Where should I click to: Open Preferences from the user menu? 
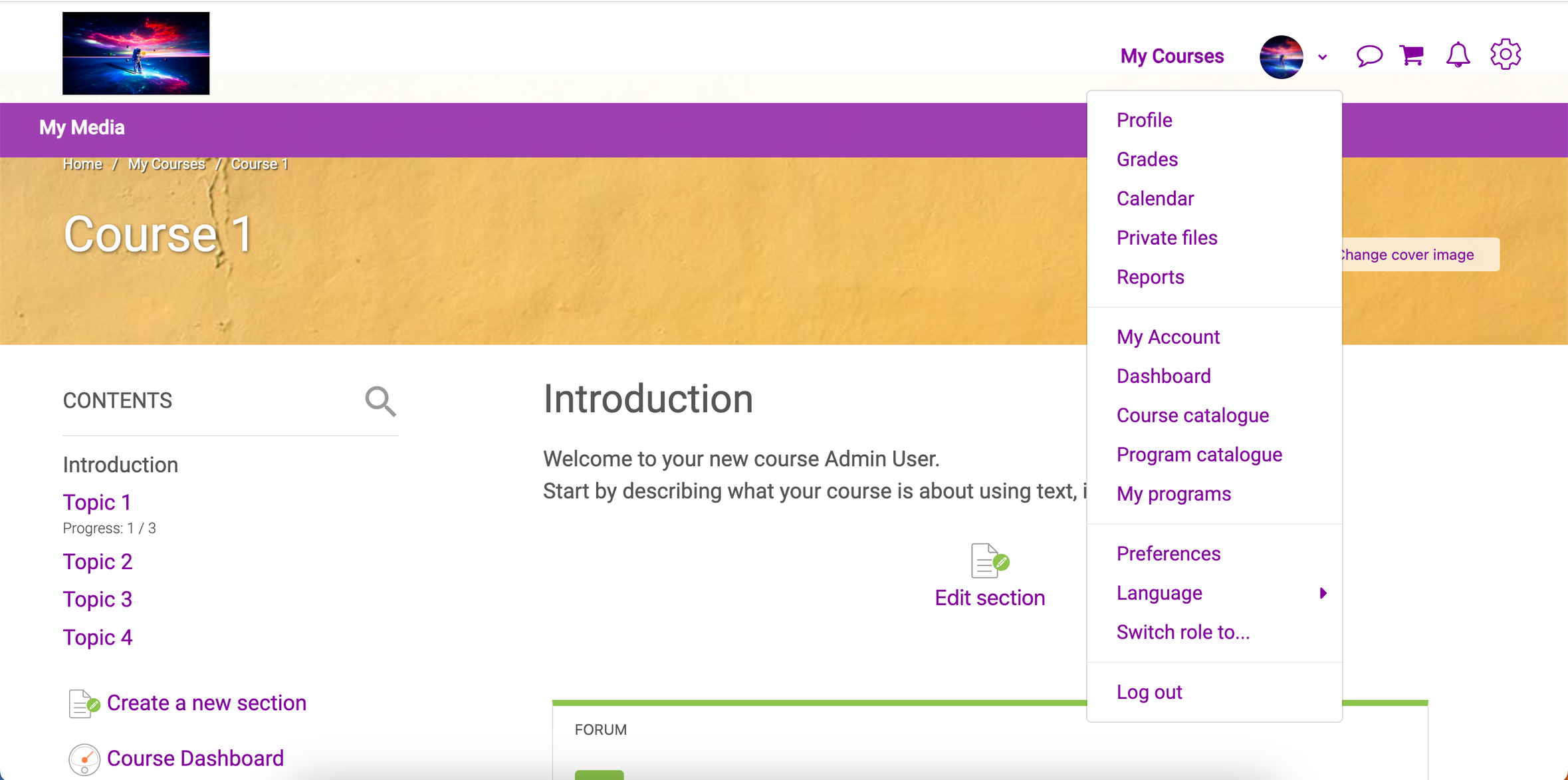(x=1169, y=554)
